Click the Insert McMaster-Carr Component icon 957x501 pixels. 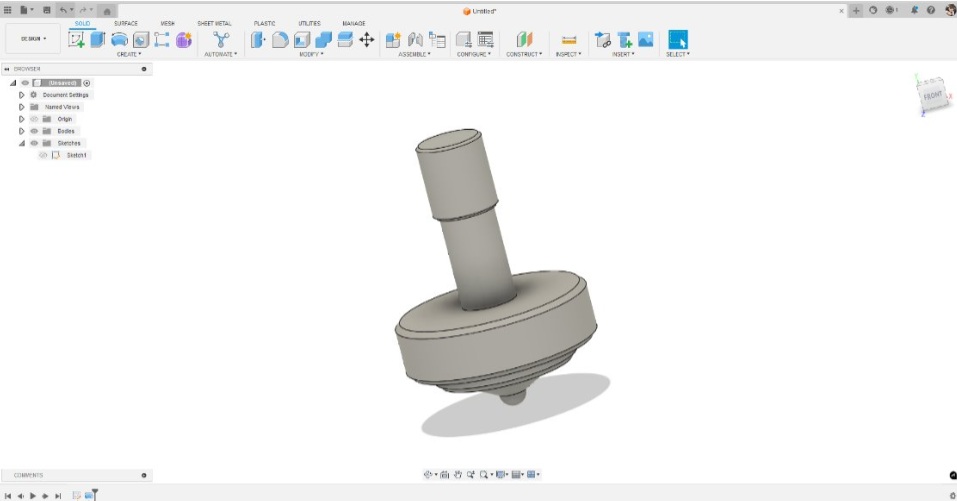point(624,40)
